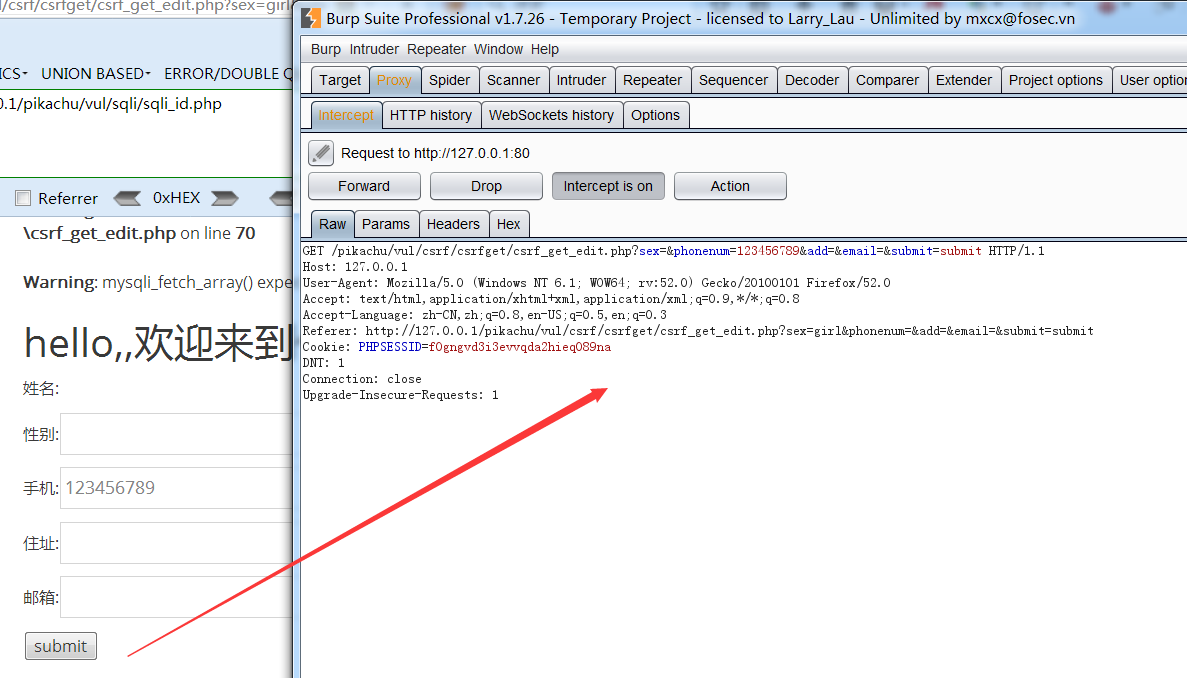This screenshot has height=678, width=1187.
Task: Open the Extender tab
Action: pos(964,80)
